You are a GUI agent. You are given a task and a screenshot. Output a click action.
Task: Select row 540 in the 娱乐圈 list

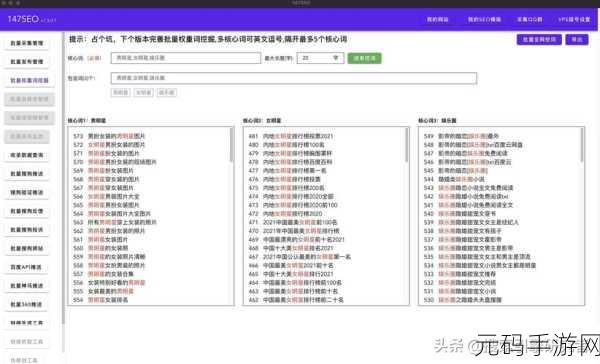coord(460,214)
